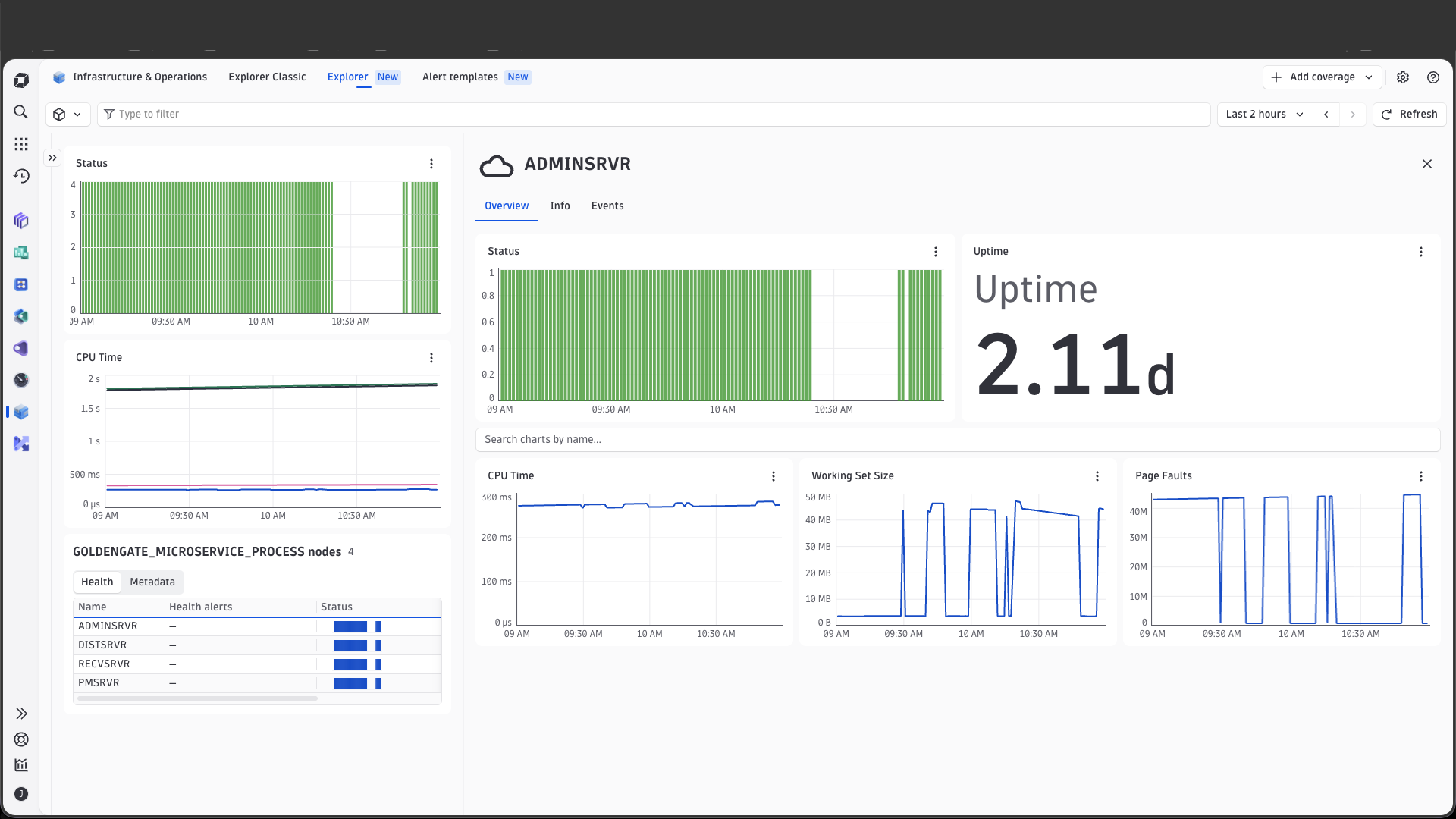Select the DISTSRVR row in nodes table

(x=258, y=645)
